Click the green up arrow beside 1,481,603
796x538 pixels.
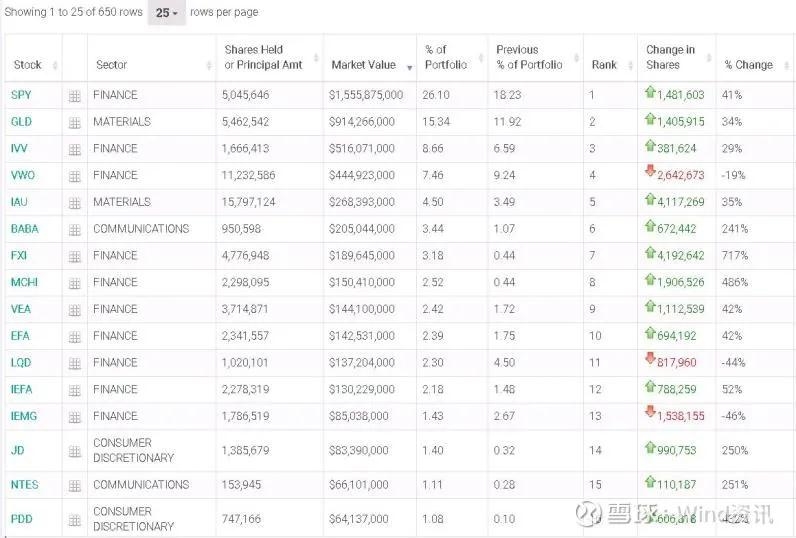click(x=650, y=92)
